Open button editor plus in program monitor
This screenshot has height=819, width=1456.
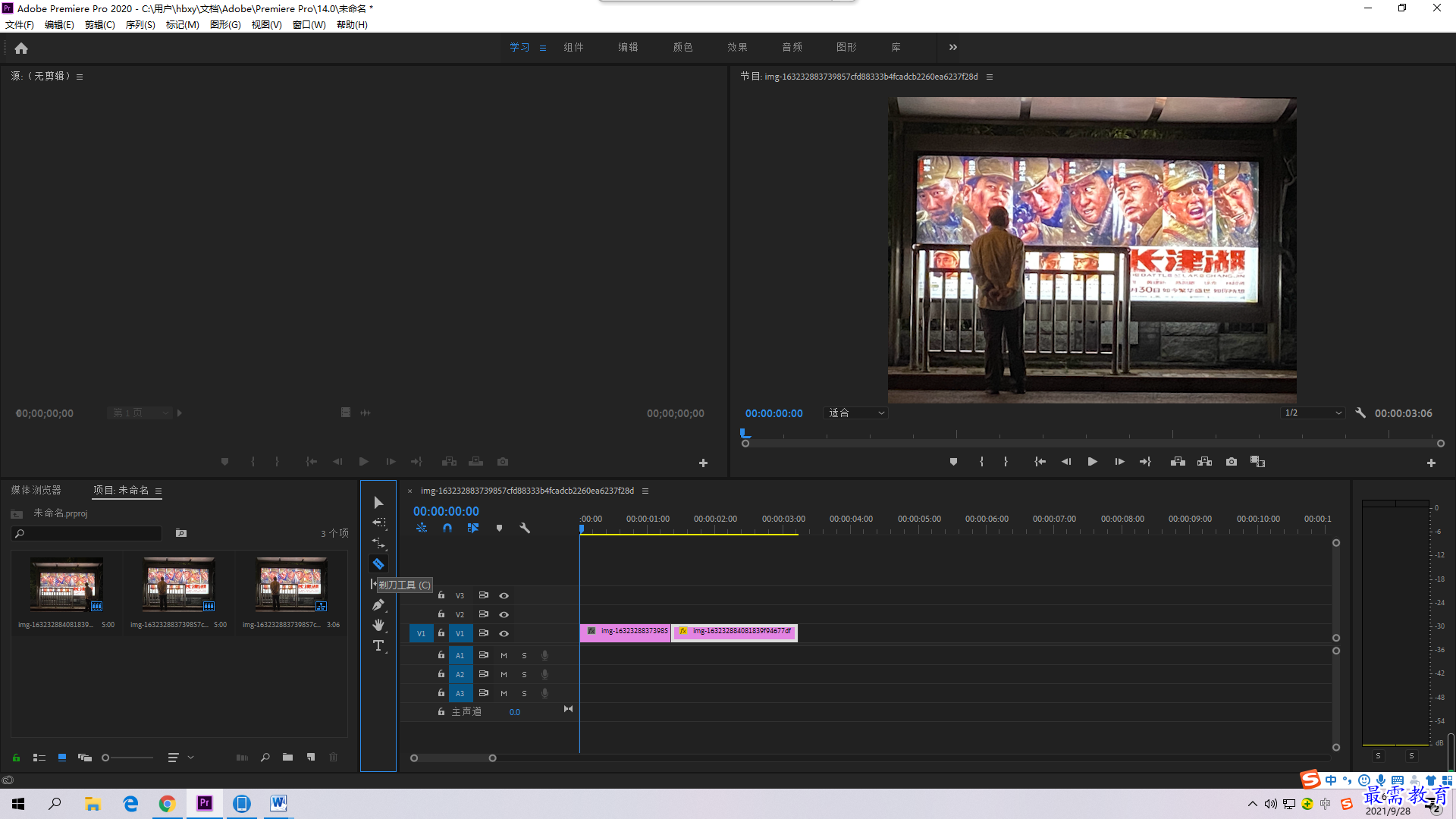[1431, 463]
